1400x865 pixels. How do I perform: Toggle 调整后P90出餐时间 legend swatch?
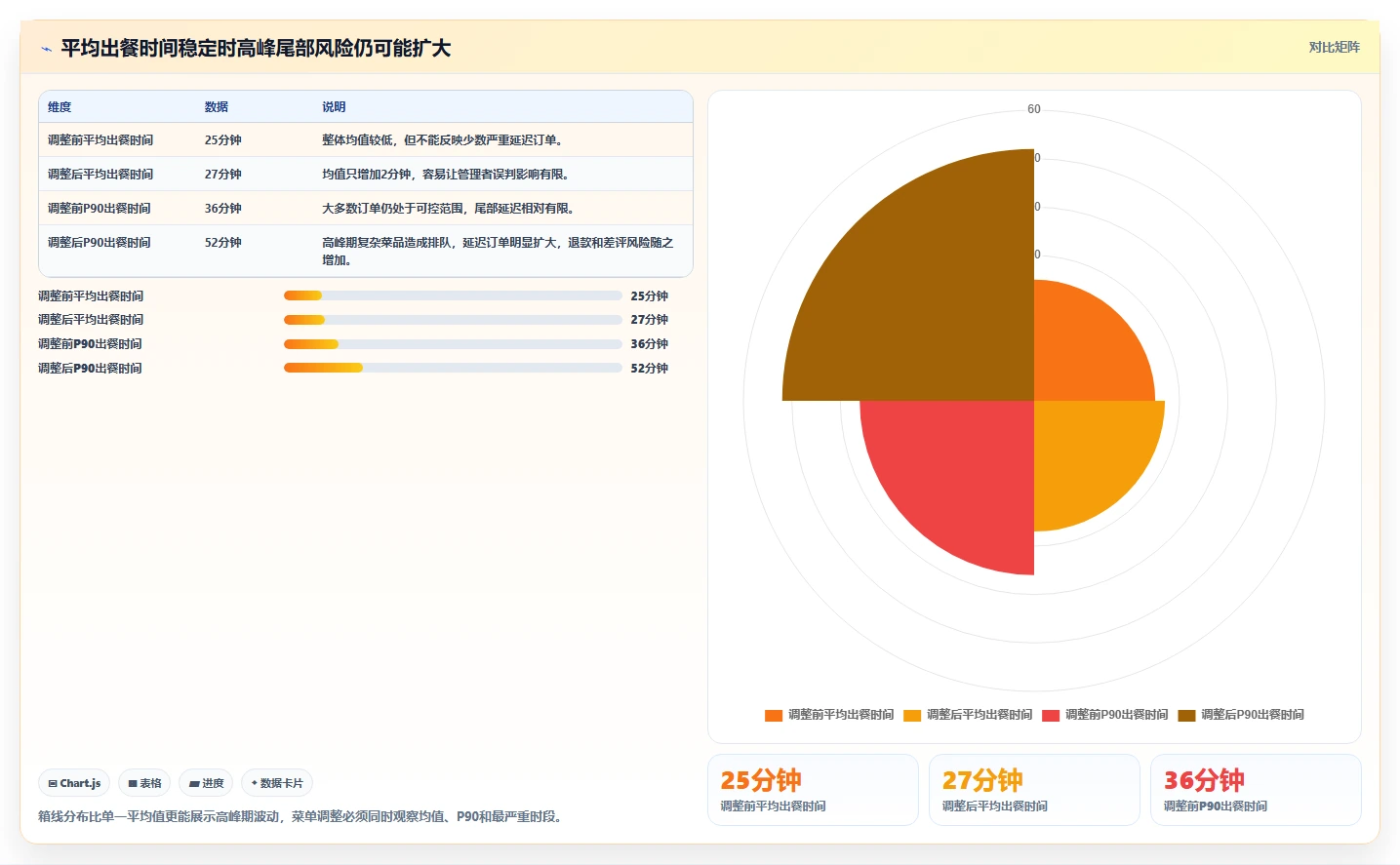pos(1186,715)
